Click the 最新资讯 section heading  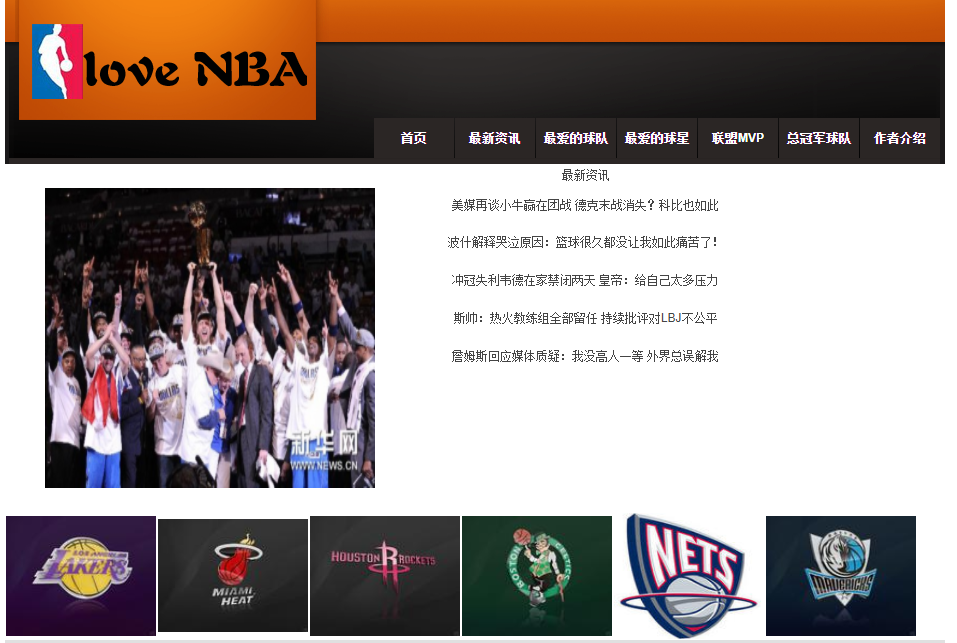click(585, 176)
